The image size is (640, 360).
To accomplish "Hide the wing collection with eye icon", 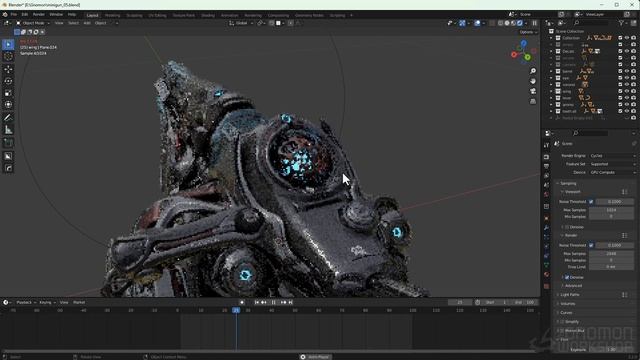I will [x=627, y=91].
